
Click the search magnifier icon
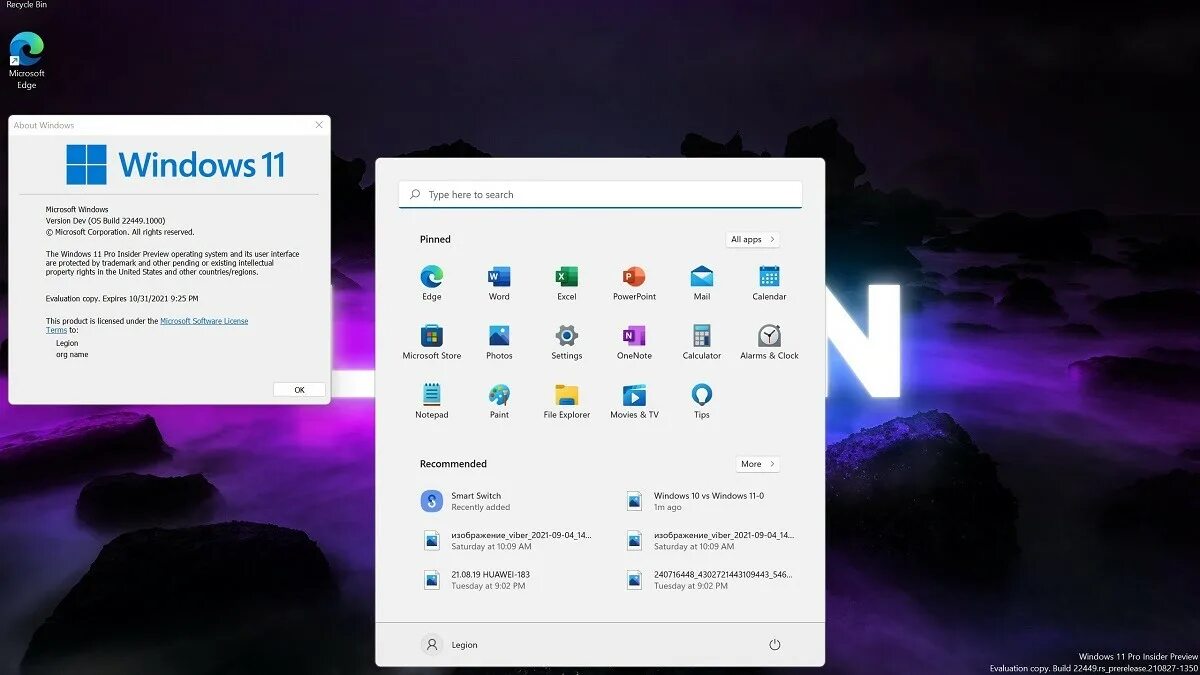coord(415,195)
